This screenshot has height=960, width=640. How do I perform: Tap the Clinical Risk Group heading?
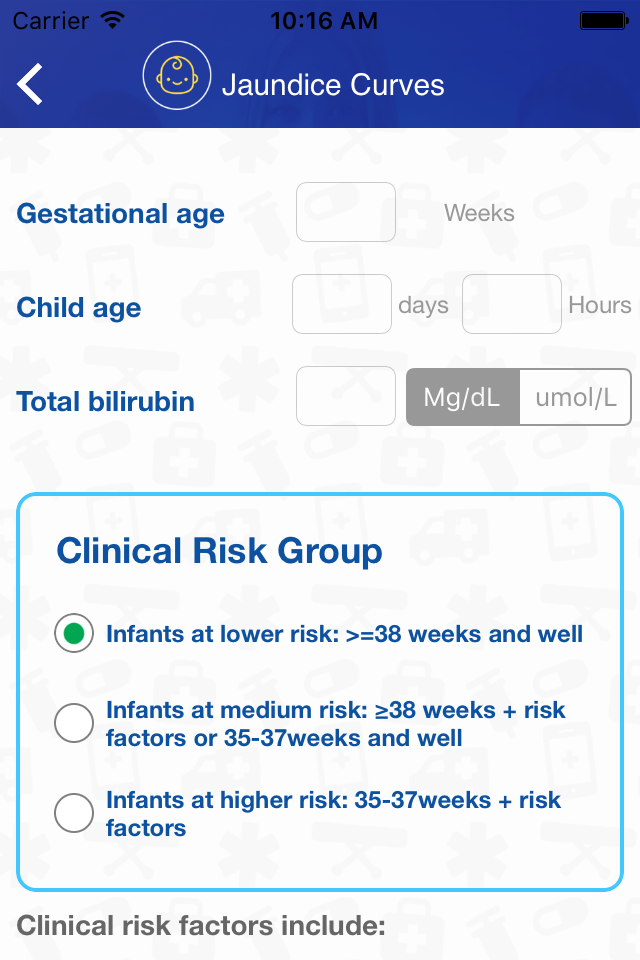[x=219, y=550]
